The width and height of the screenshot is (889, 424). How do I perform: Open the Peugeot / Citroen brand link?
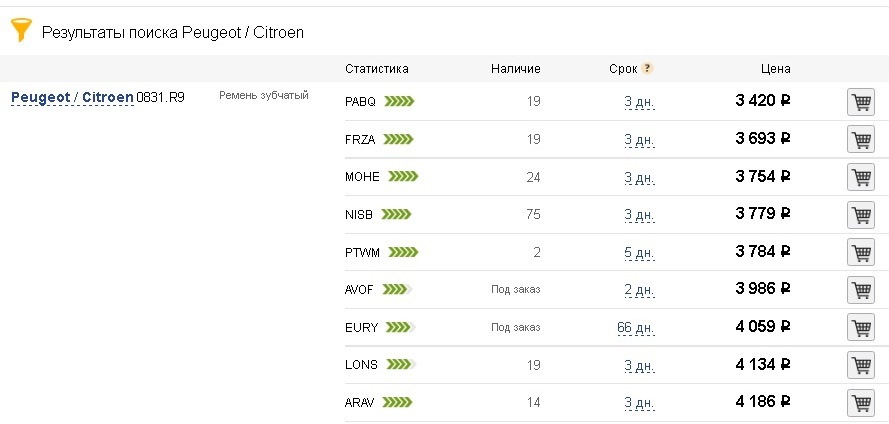coord(72,97)
